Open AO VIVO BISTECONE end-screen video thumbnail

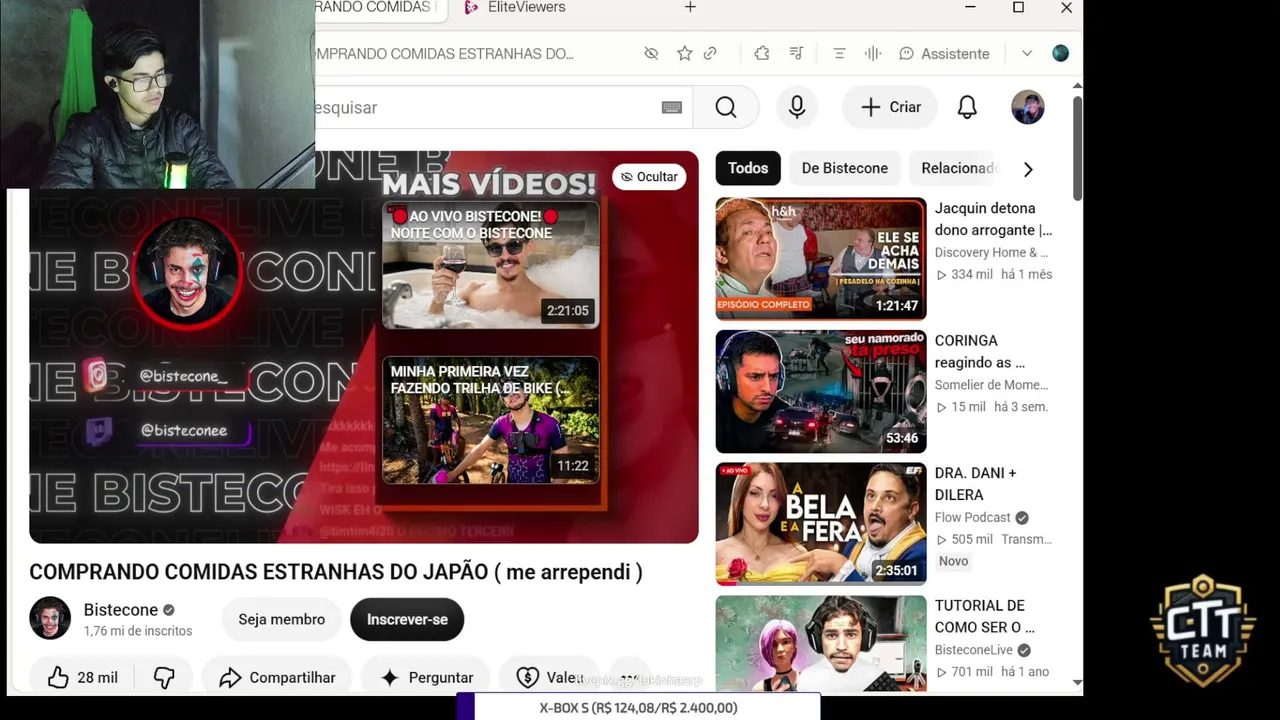[x=491, y=265]
